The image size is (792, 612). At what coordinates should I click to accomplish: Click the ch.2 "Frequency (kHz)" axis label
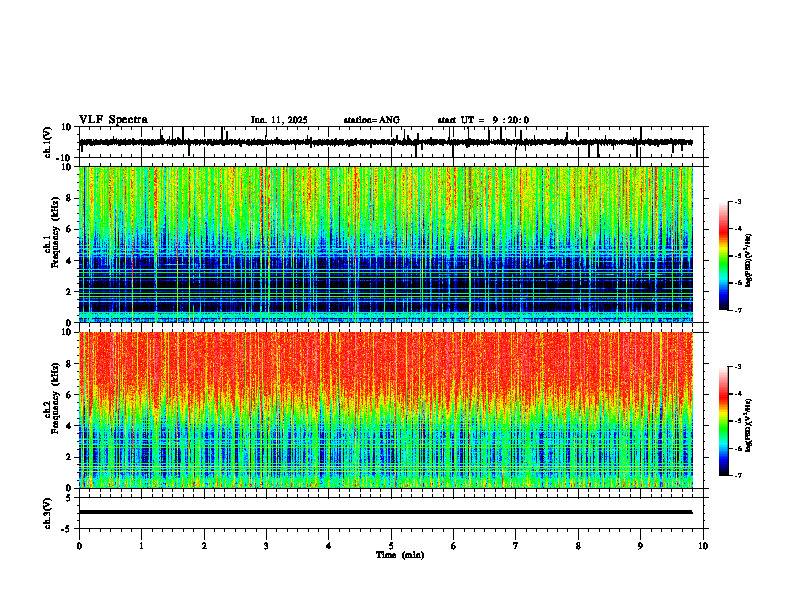coord(55,399)
